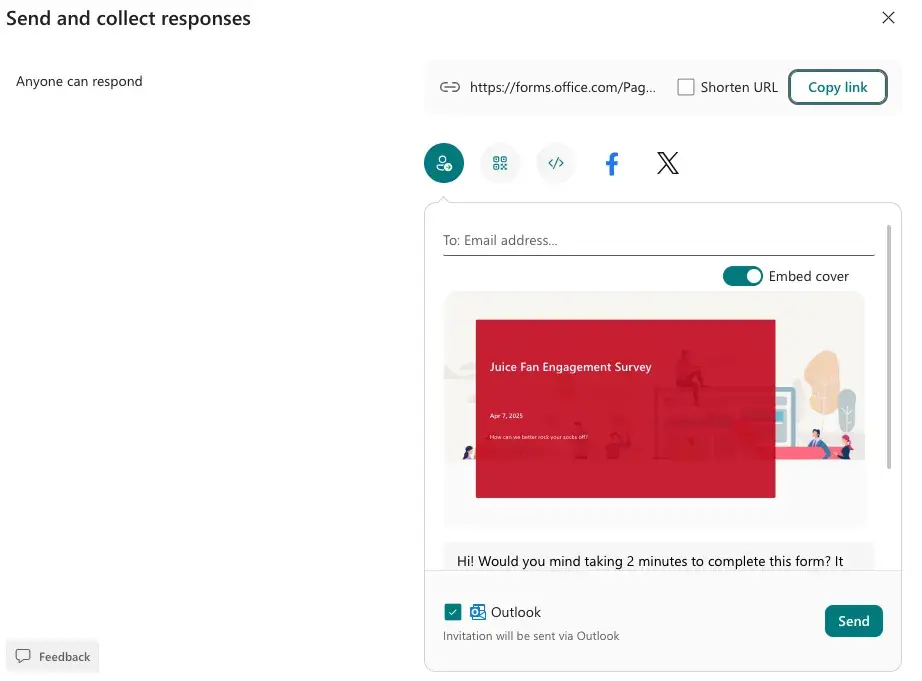This screenshot has width=922, height=681.
Task: Close the Send and collect responses dialog
Action: [x=889, y=17]
